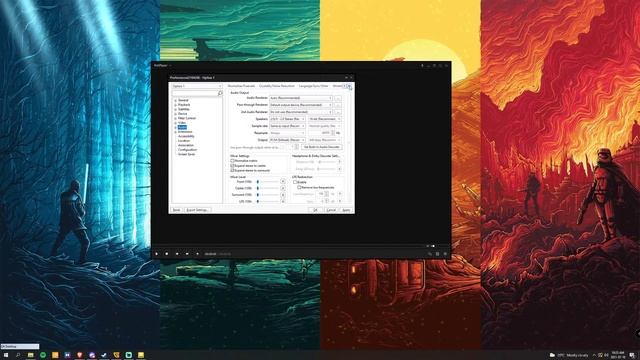Reset the Center mixer level
The width and height of the screenshot is (640, 360).
[x=282, y=188]
